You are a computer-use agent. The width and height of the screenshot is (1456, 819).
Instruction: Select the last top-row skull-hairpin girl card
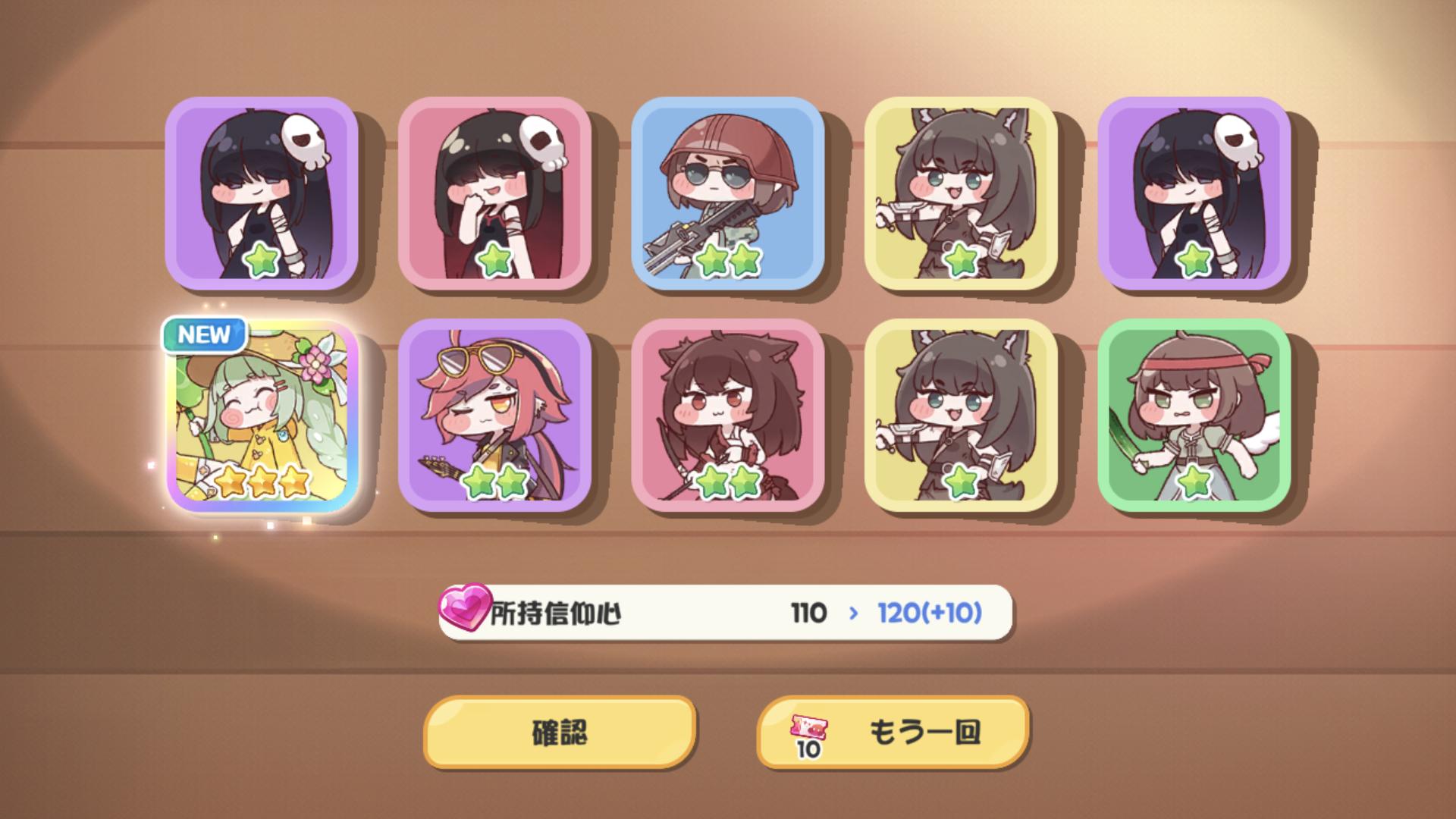pos(1194,193)
